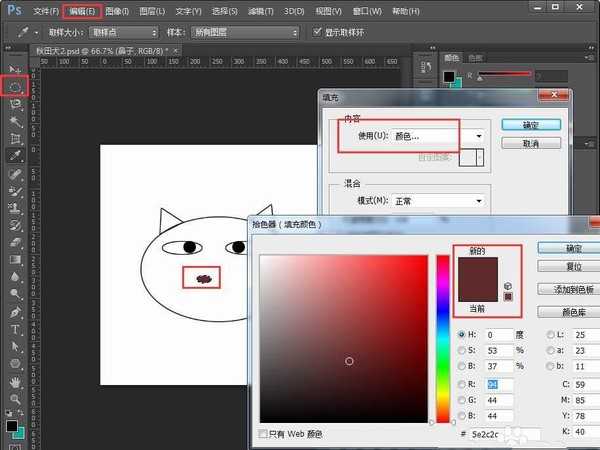
Task: Open the 图层(L) menu
Action: 153,11
